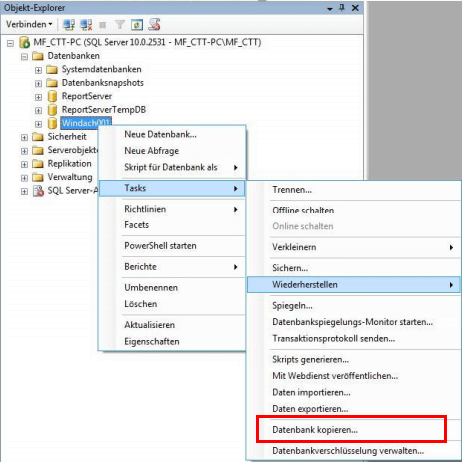Expand the Sicherheit folder
This screenshot has height=462, width=462.
[x=24, y=137]
